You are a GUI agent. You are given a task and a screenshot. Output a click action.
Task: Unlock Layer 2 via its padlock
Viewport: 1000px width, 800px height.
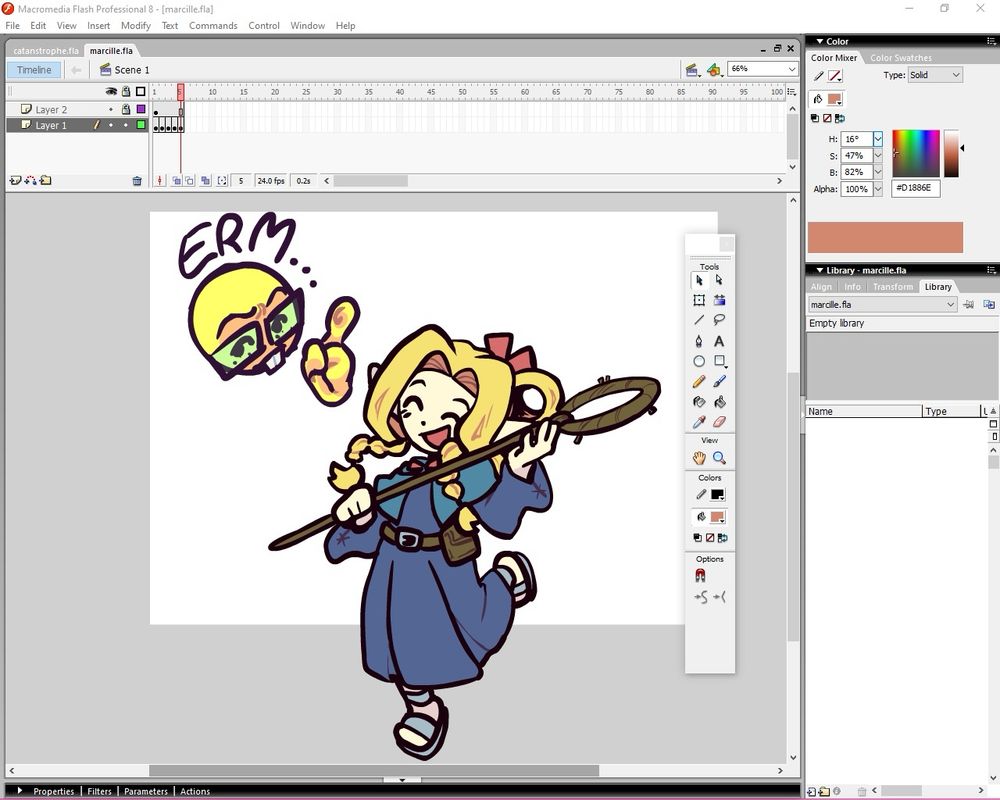126,109
